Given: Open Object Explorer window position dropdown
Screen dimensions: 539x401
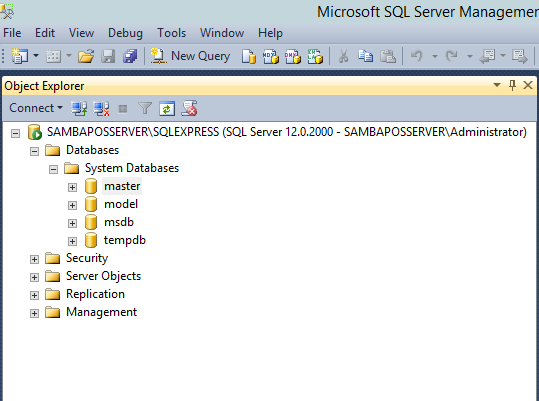Looking at the screenshot, I should tap(497, 85).
